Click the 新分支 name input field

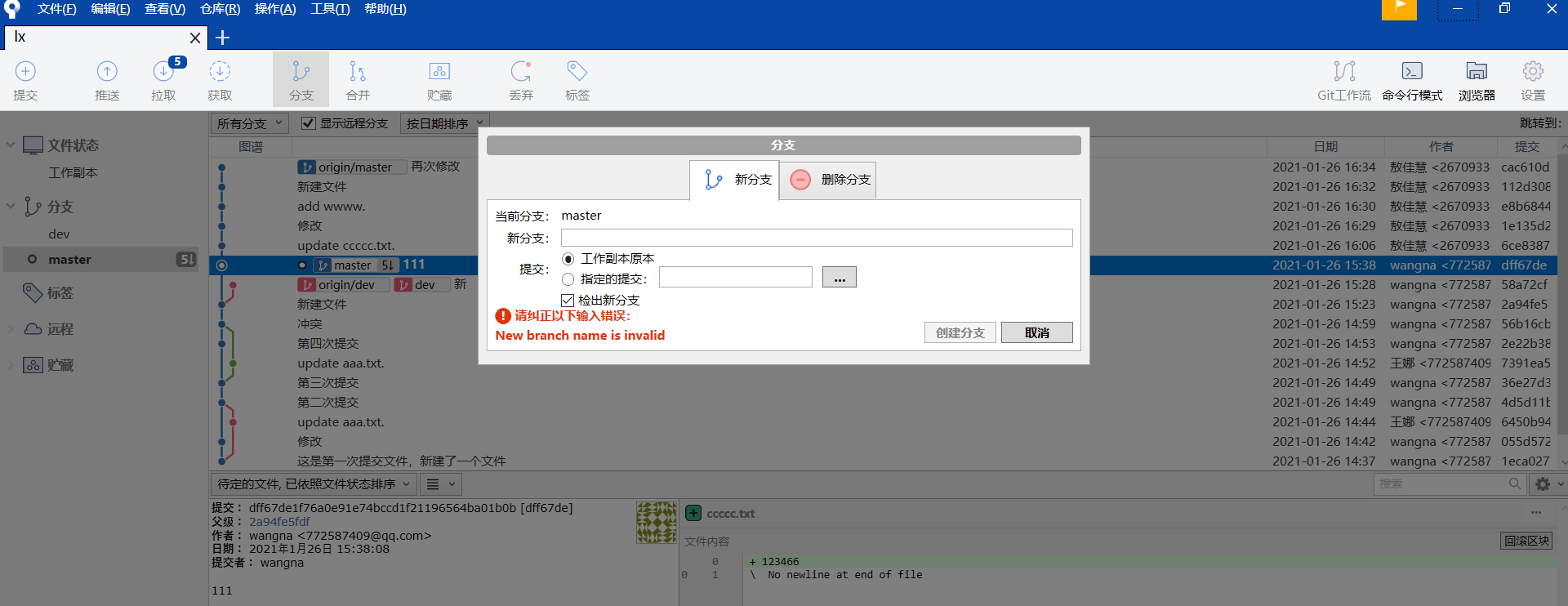[x=817, y=238]
